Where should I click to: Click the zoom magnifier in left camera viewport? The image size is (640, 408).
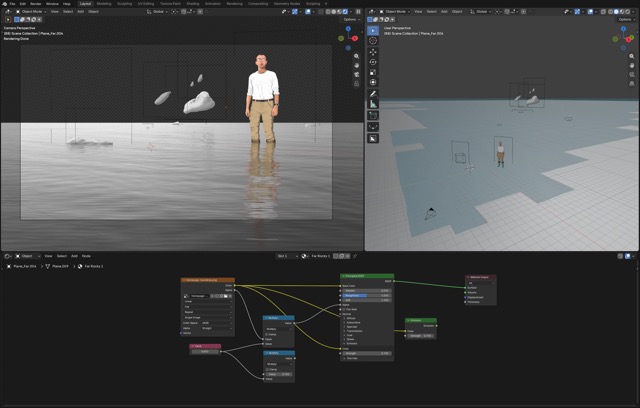(x=357, y=56)
